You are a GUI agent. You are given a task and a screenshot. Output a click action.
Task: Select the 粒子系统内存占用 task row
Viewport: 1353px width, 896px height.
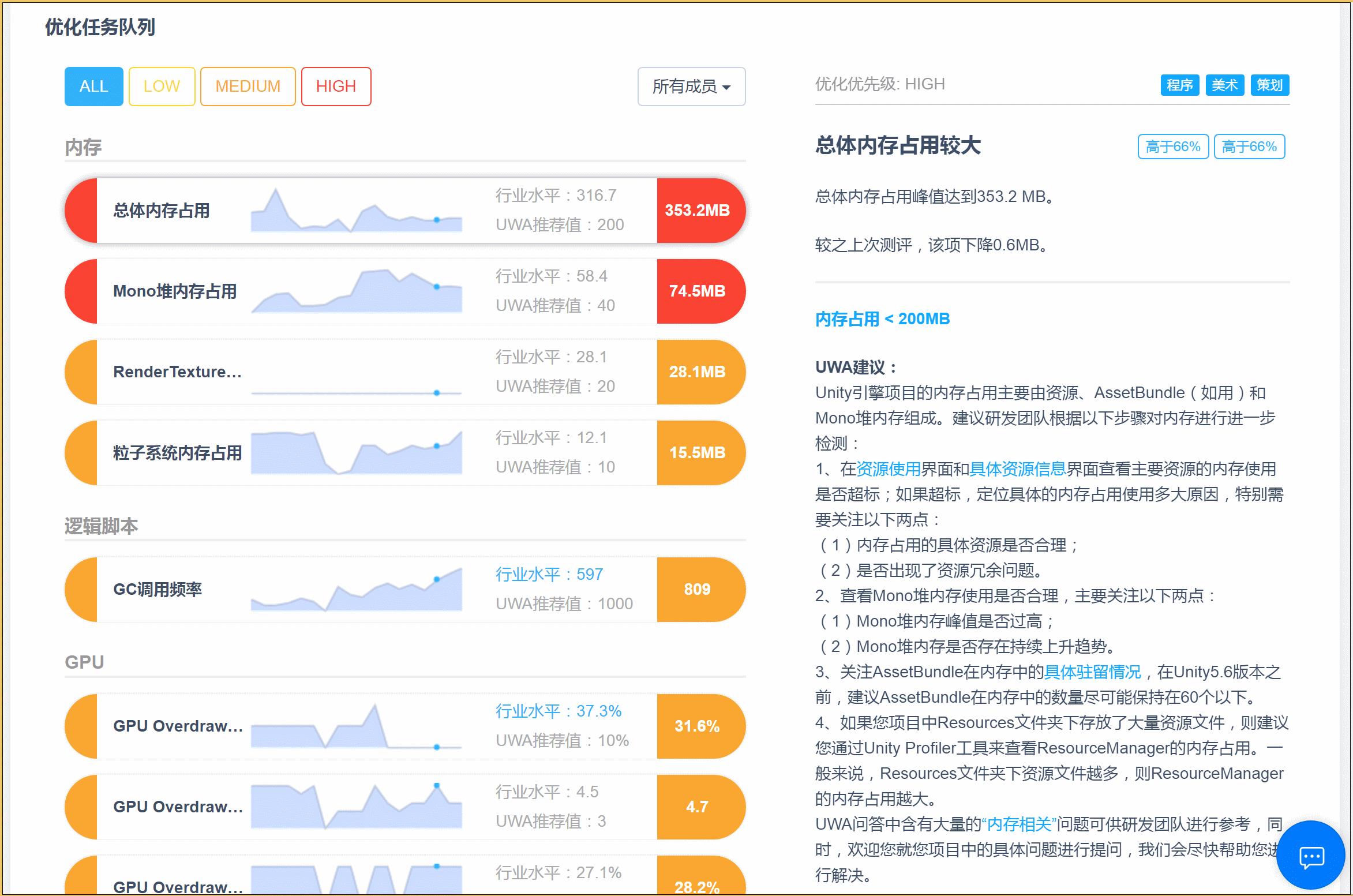[405, 453]
